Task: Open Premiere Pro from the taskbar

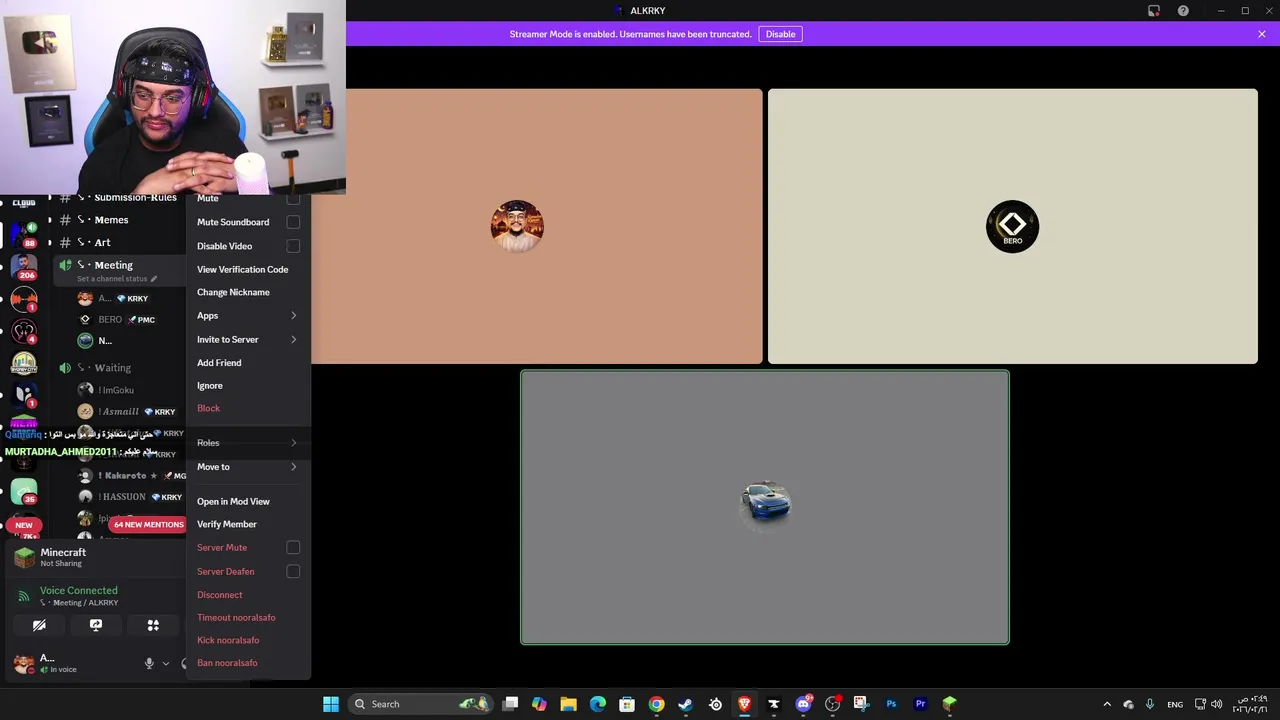Action: (920, 704)
